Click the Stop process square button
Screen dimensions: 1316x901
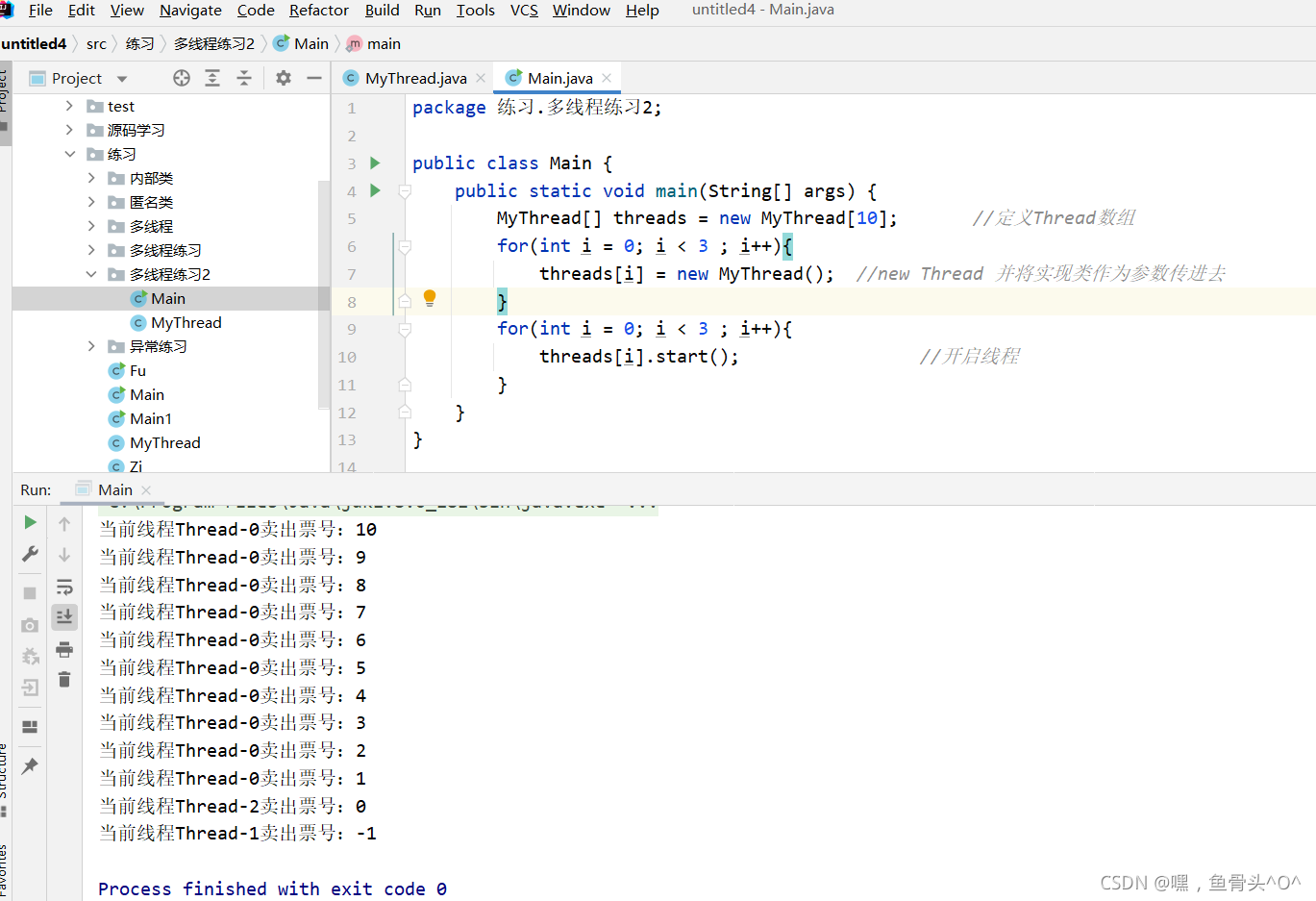(x=30, y=593)
